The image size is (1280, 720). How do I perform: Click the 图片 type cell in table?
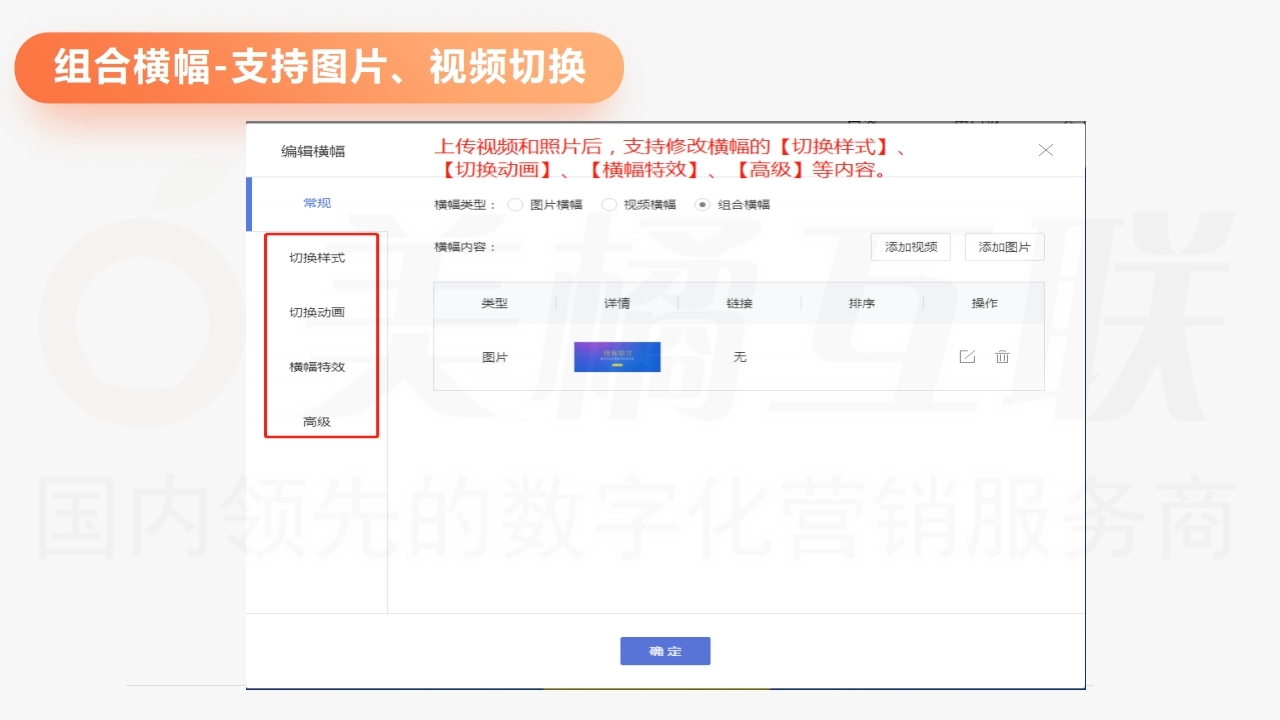[495, 357]
